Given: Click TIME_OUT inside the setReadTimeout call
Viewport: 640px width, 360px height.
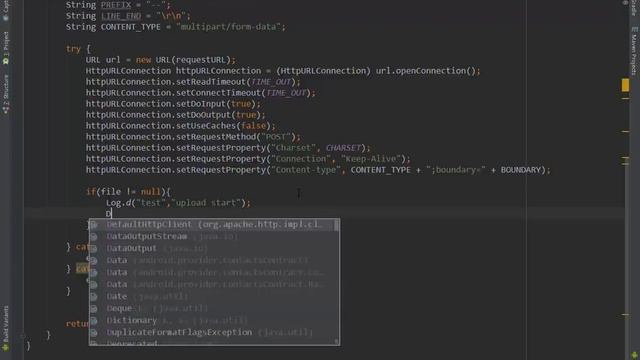Looking at the screenshot, I should click(x=271, y=82).
